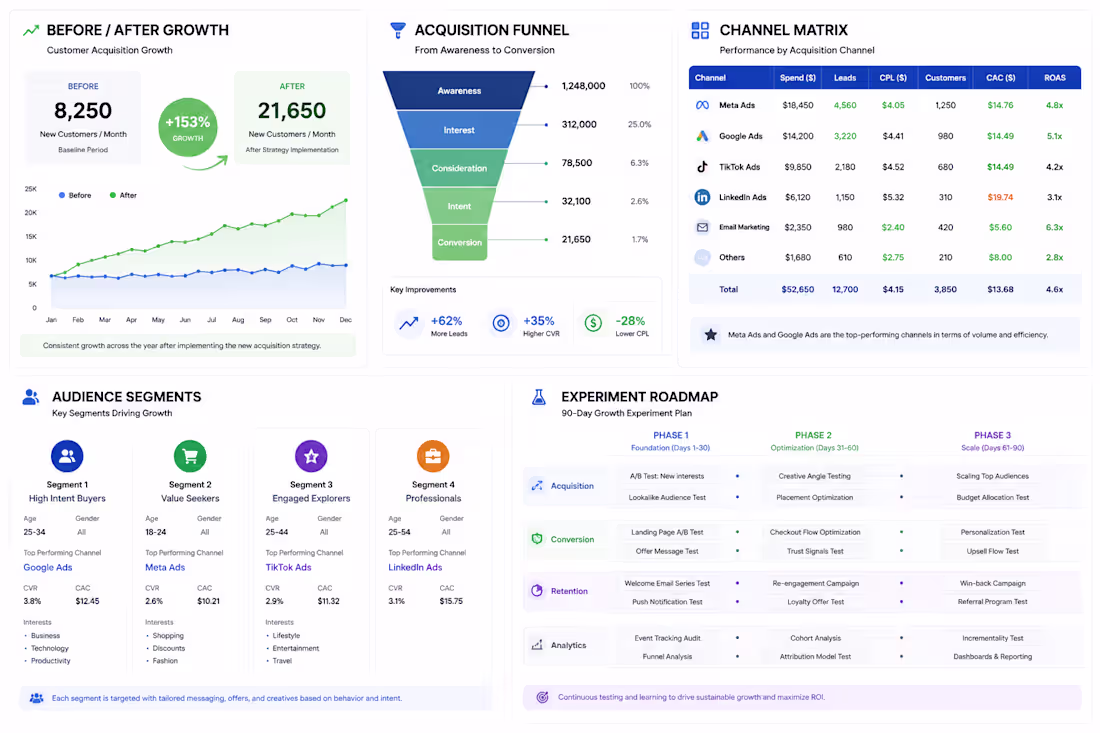Click the Segment 3 star icon

tap(311, 456)
